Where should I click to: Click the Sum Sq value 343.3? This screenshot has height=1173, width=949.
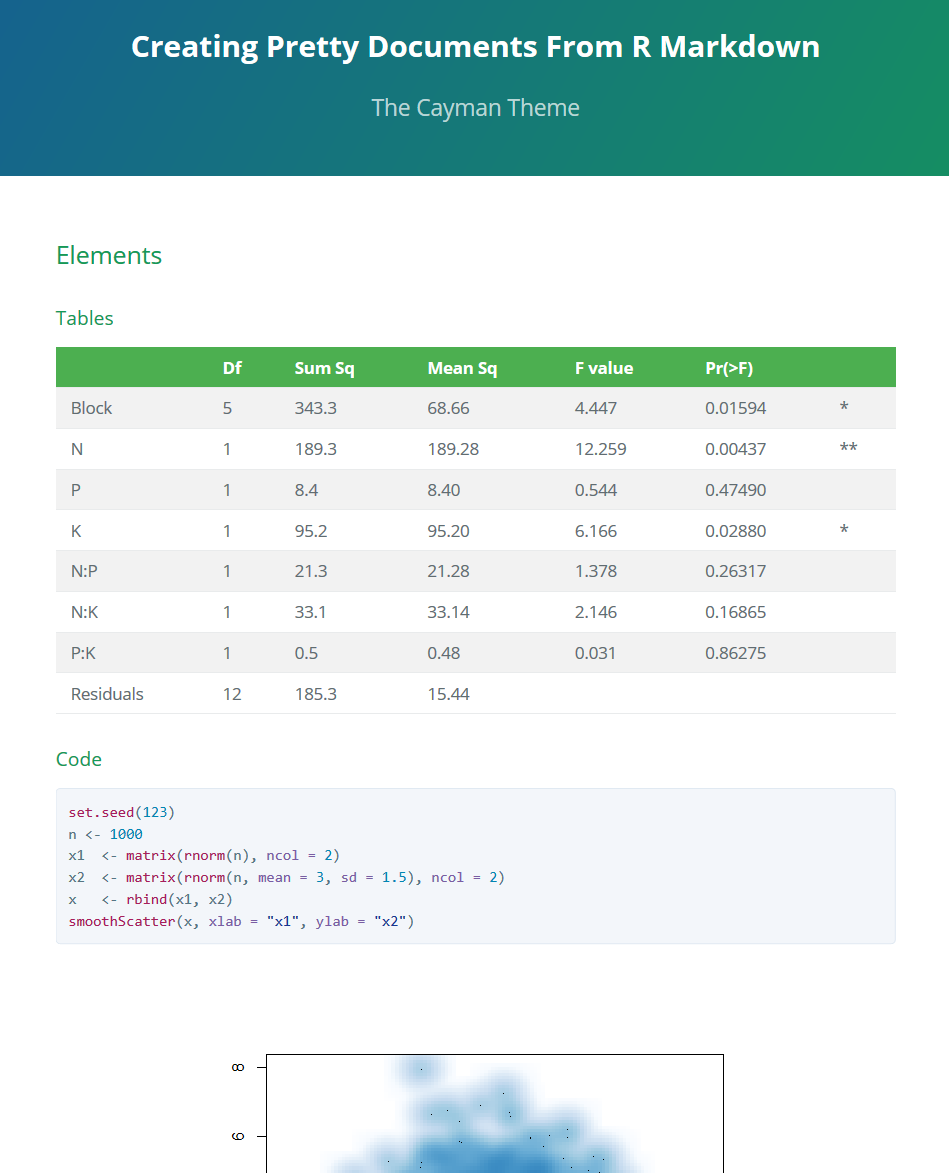click(x=316, y=408)
